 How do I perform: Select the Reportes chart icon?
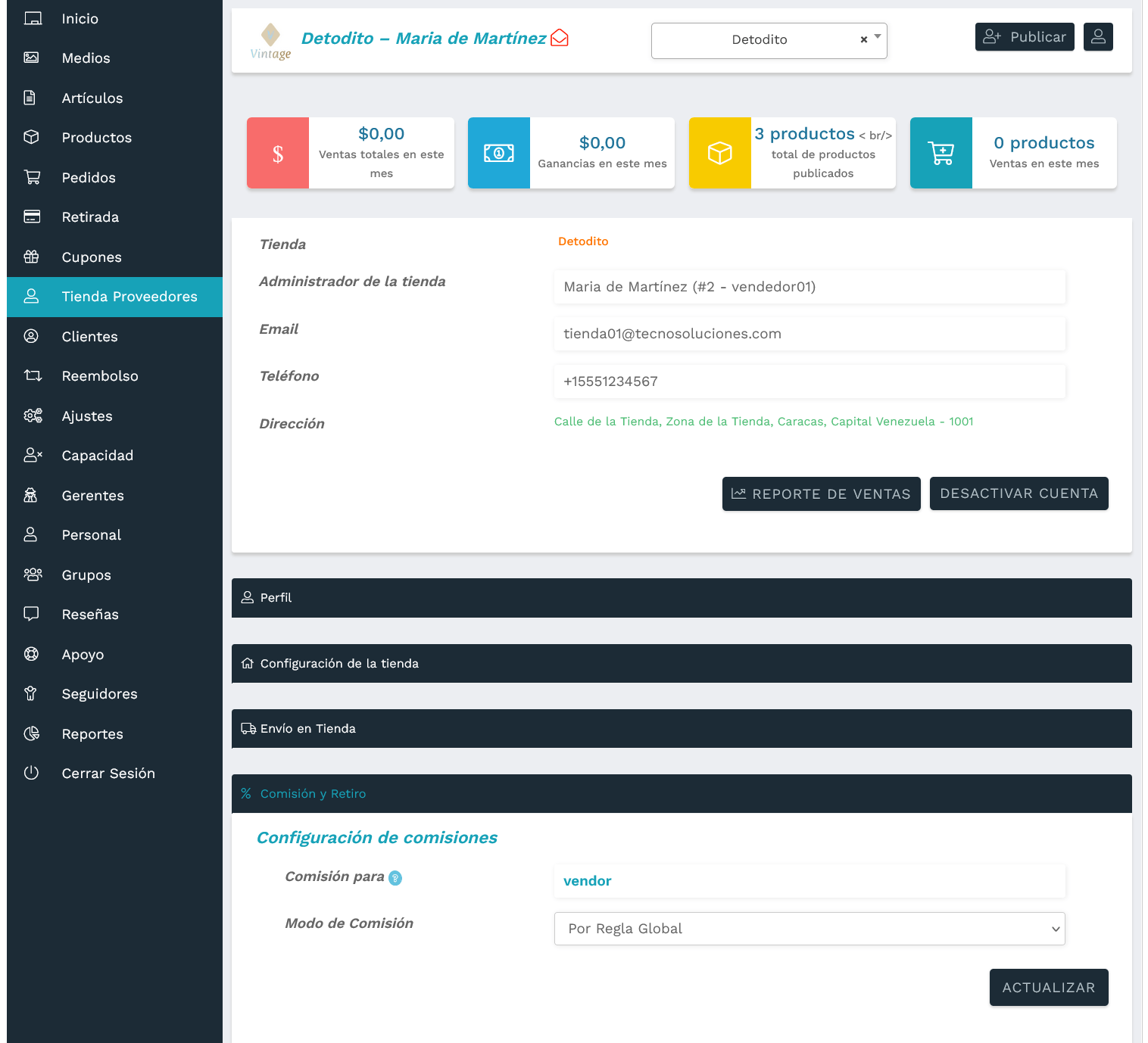click(x=33, y=733)
